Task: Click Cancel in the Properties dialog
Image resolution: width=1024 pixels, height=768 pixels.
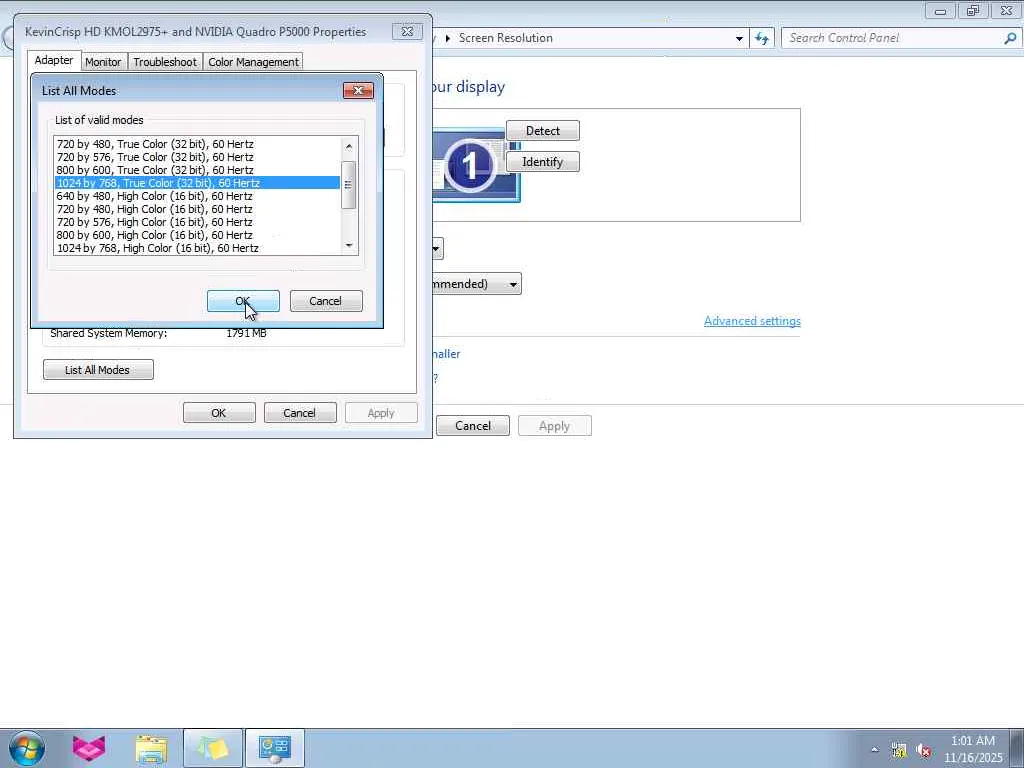Action: (x=300, y=413)
